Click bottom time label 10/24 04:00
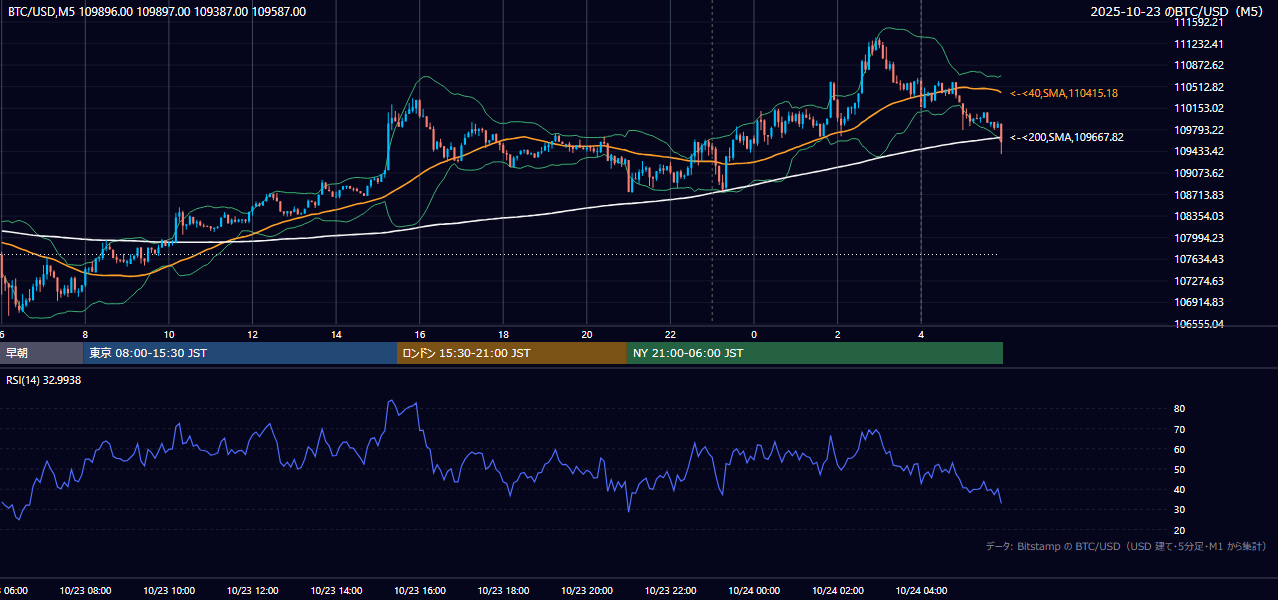1278x600 pixels. point(921,591)
